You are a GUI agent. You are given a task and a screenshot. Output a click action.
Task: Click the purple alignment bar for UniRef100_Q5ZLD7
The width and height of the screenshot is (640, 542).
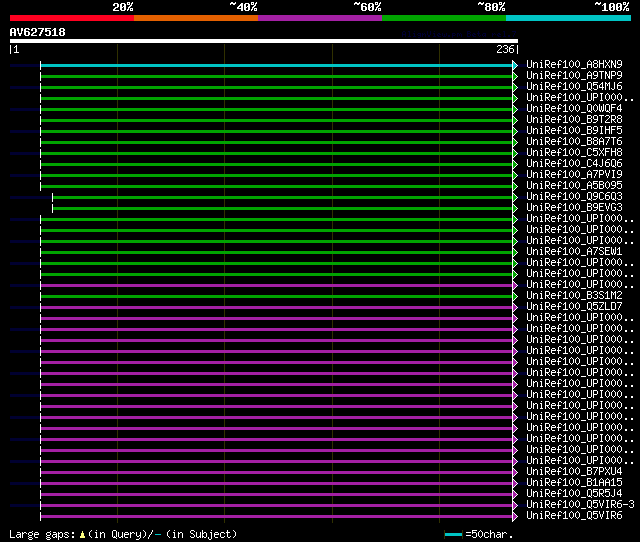click(276, 308)
